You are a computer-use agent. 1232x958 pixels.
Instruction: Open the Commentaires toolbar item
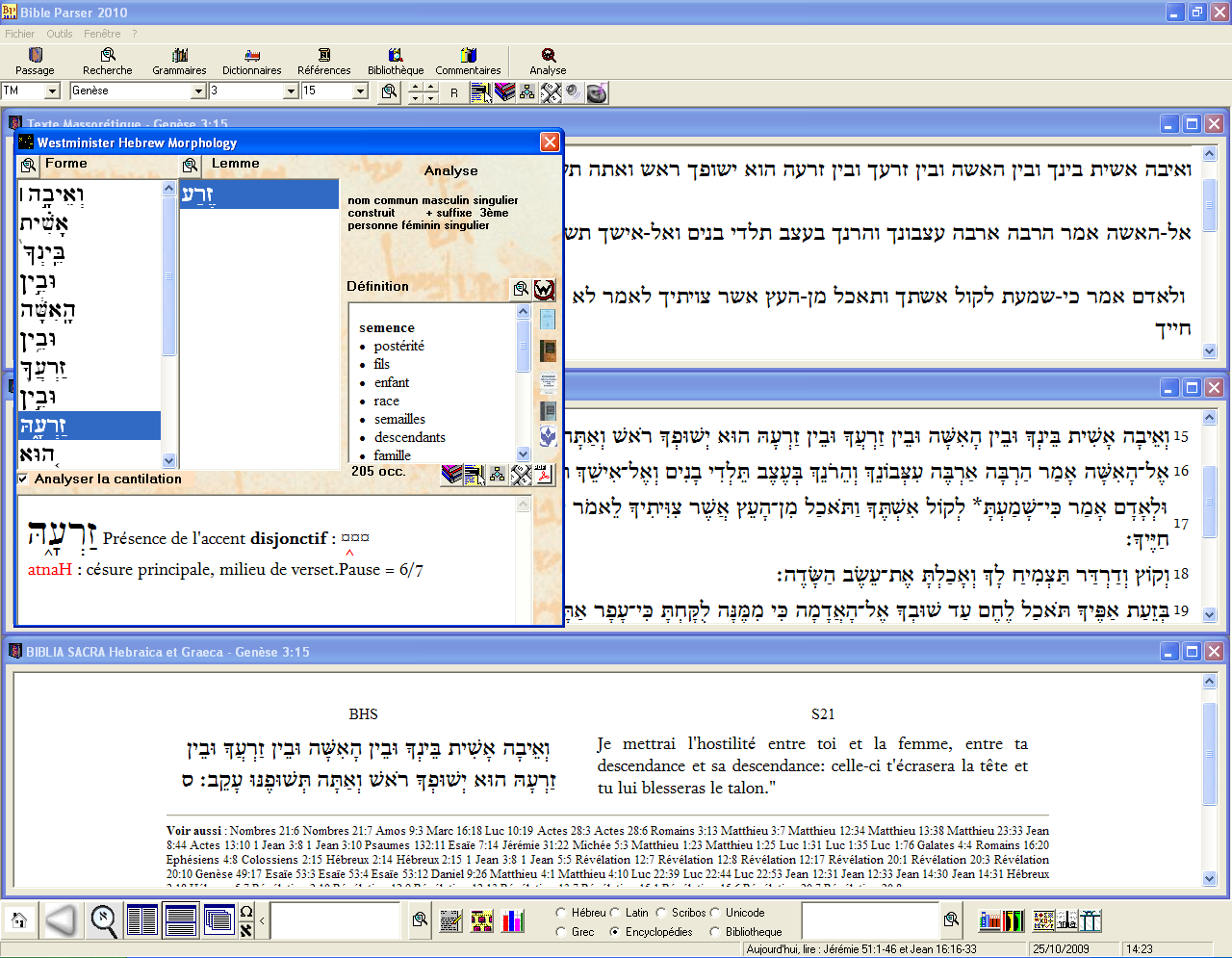tap(468, 62)
